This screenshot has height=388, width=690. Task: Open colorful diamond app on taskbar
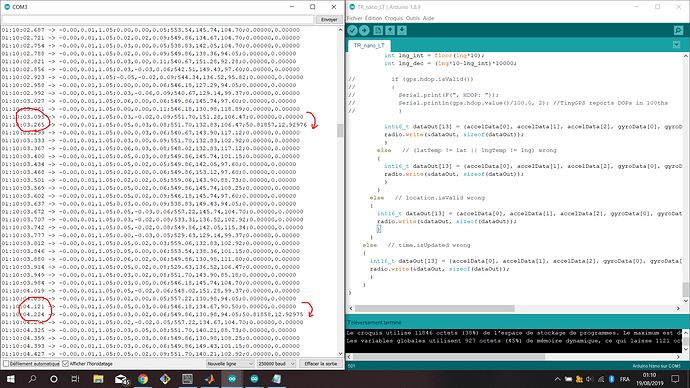click(165, 379)
